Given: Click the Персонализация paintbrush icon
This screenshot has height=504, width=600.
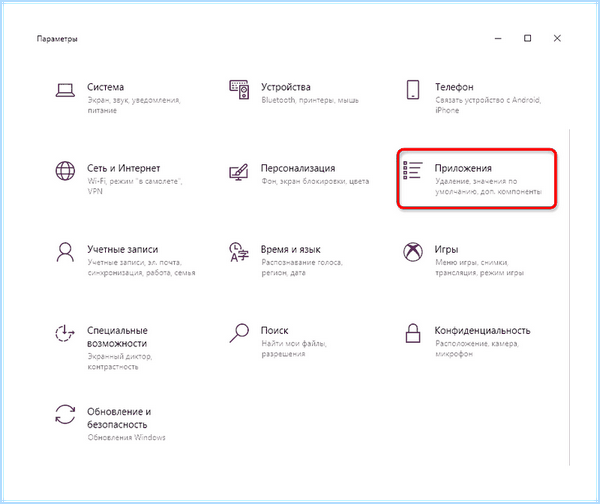Looking at the screenshot, I should tap(239, 172).
